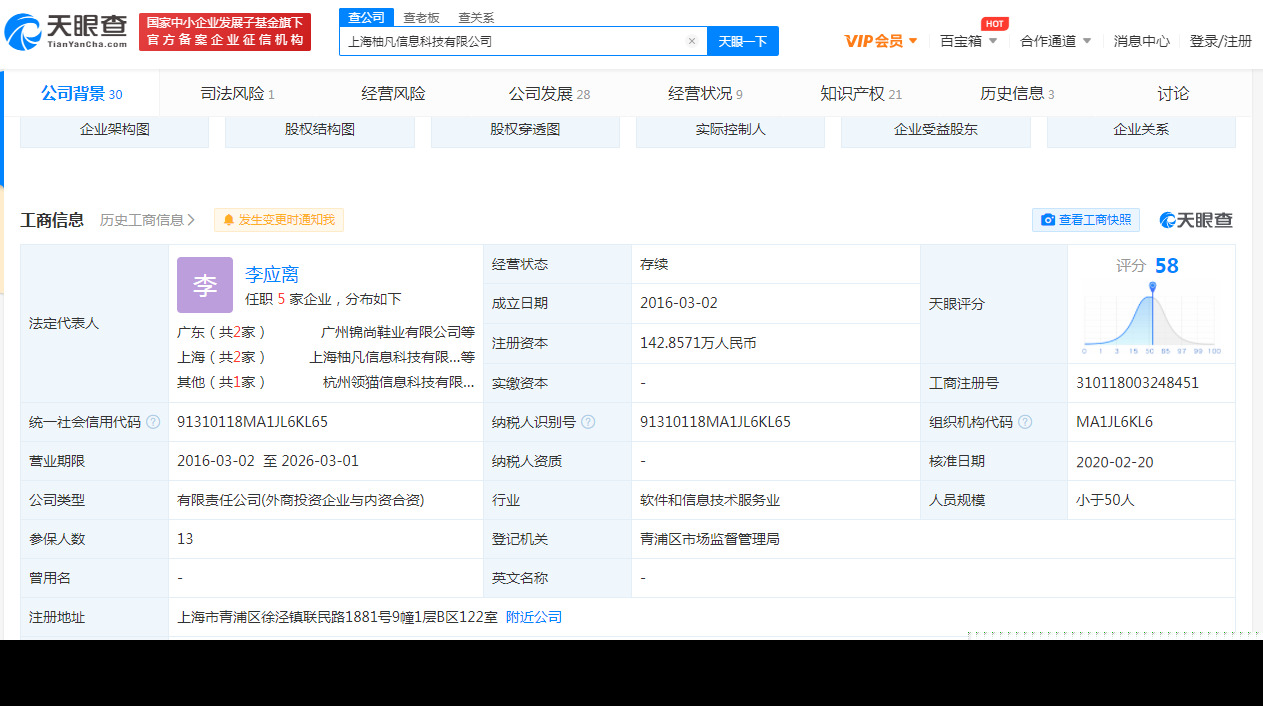This screenshot has width=1263, height=706.
Task: Open the 历史信息 tab
Action: coord(1017,94)
